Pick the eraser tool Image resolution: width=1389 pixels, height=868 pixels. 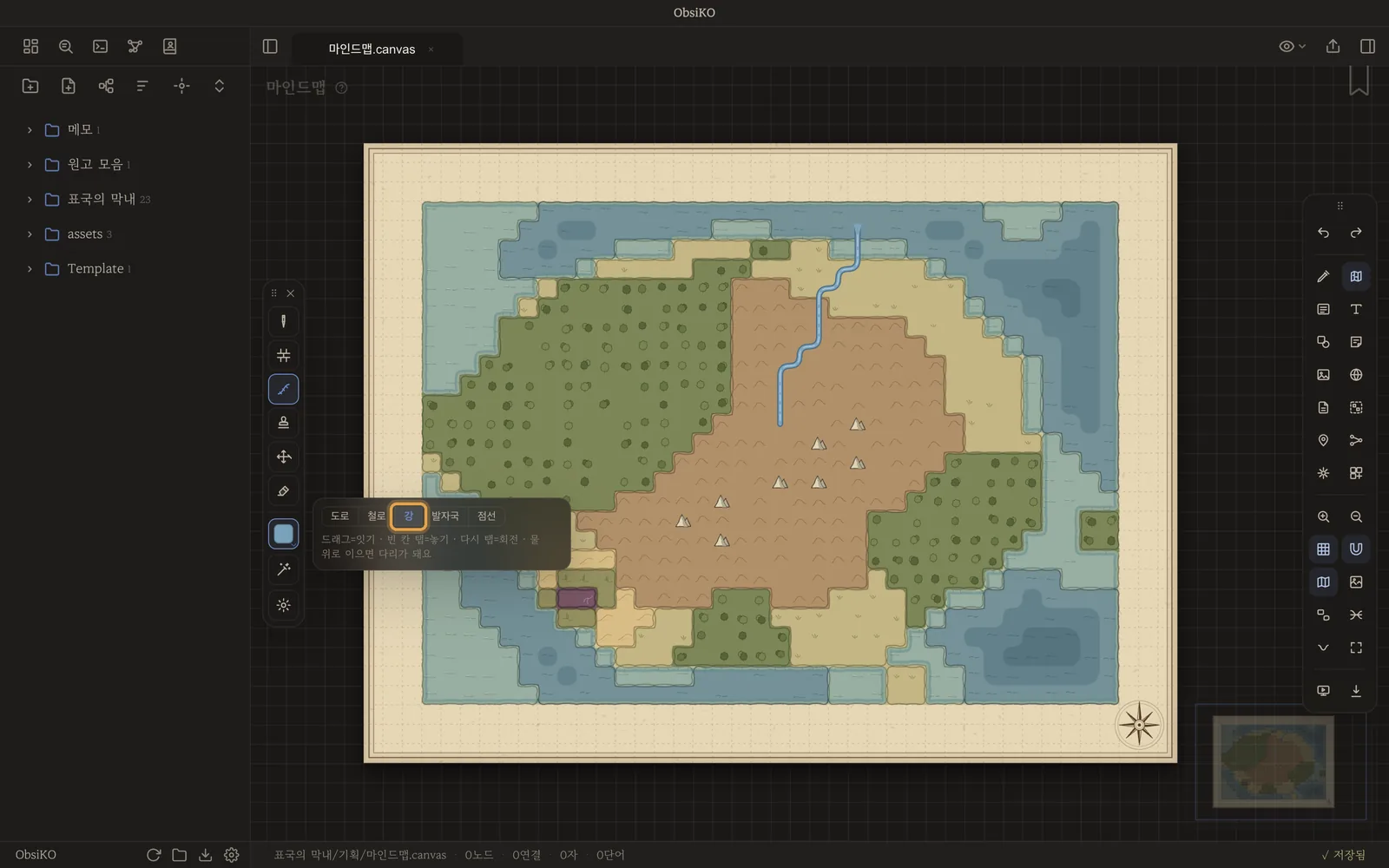pyautogui.click(x=283, y=491)
